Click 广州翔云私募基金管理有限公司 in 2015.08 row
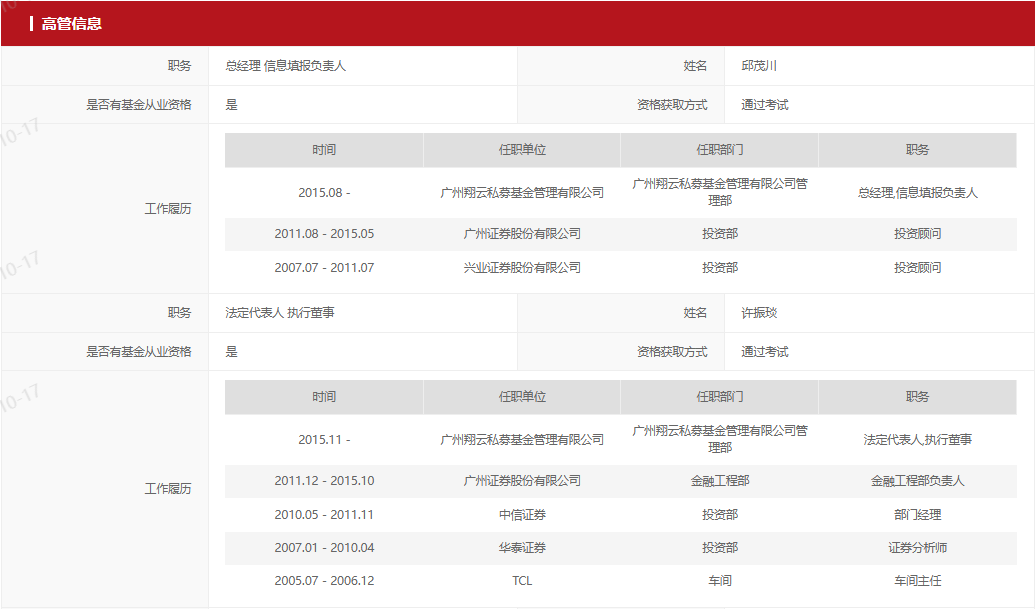 pyautogui.click(x=522, y=193)
